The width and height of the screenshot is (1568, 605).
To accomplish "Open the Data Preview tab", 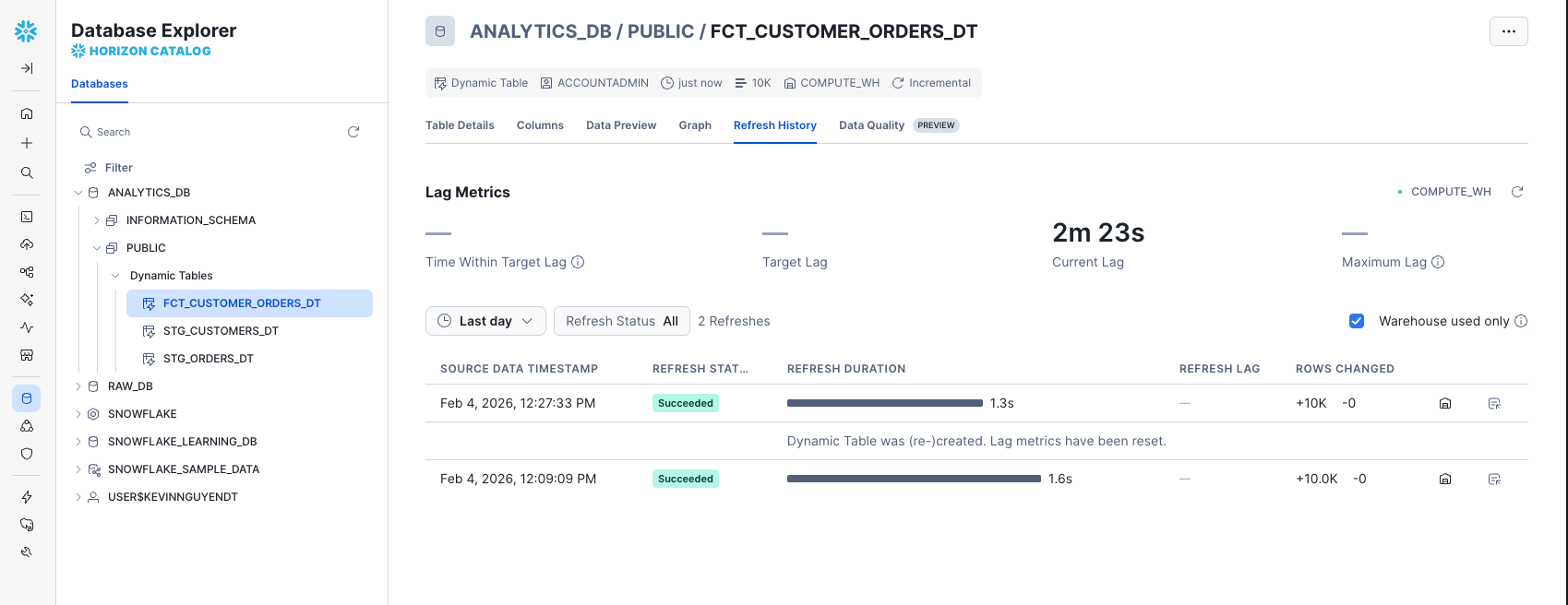I will point(621,125).
